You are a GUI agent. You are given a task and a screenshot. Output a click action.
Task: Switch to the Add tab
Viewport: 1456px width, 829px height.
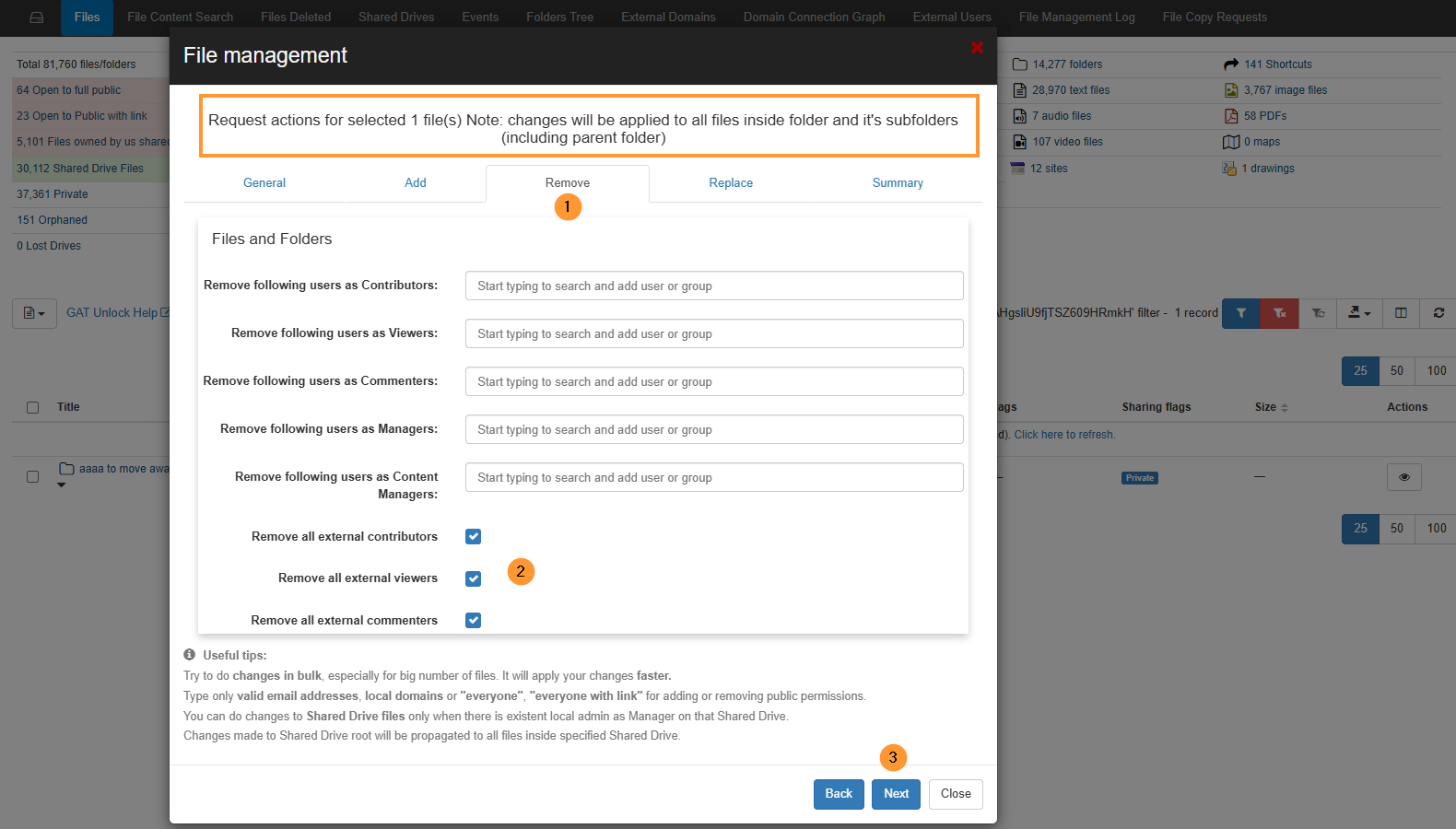[x=416, y=183]
